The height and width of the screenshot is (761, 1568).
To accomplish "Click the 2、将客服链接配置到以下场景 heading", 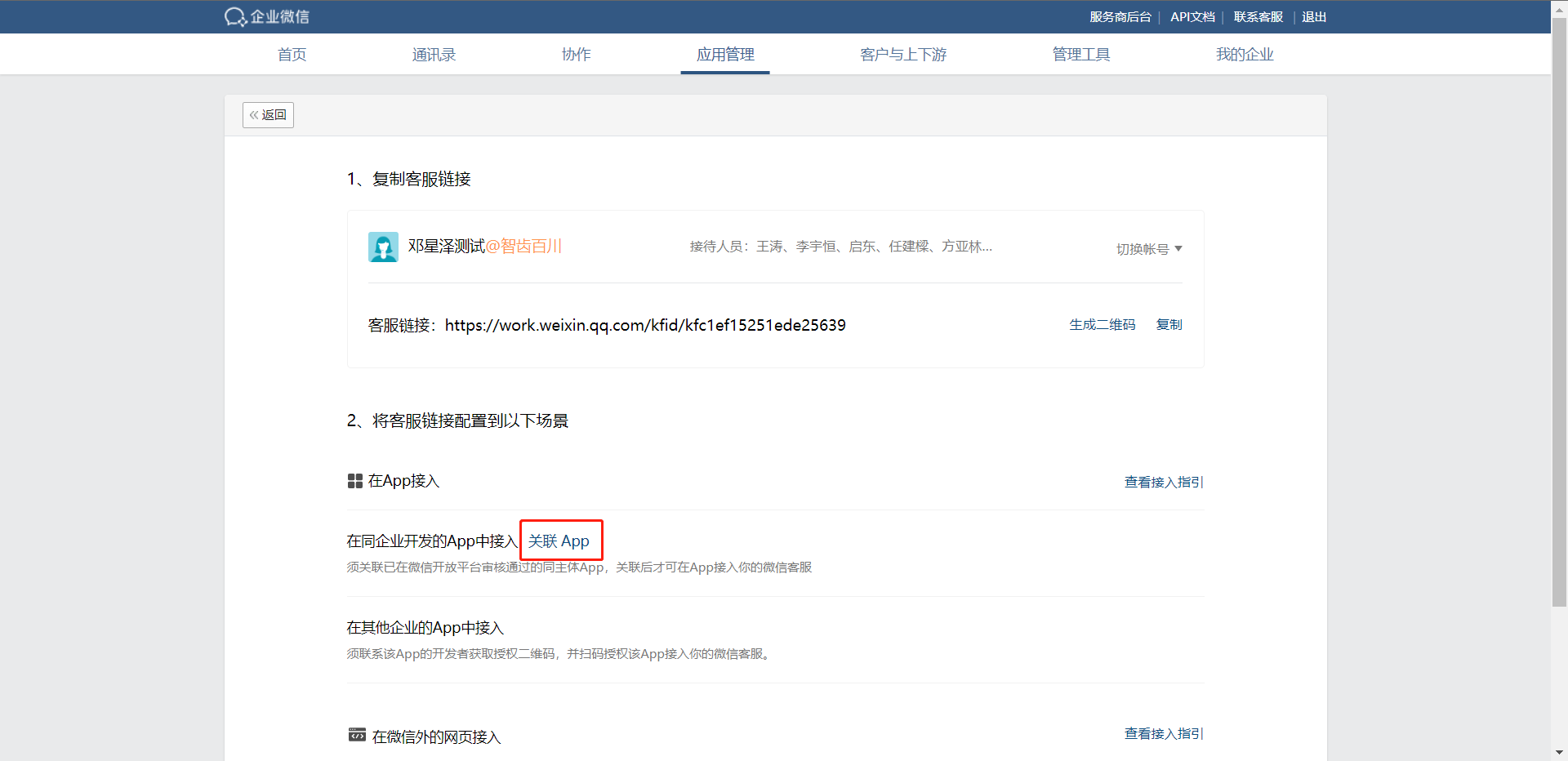I will tap(457, 421).
